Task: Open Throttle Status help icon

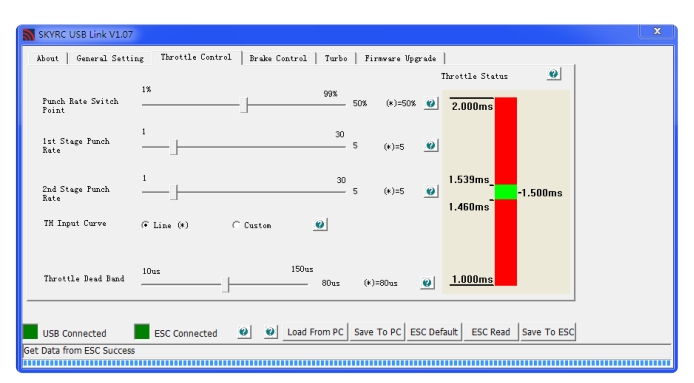Action: (x=554, y=74)
